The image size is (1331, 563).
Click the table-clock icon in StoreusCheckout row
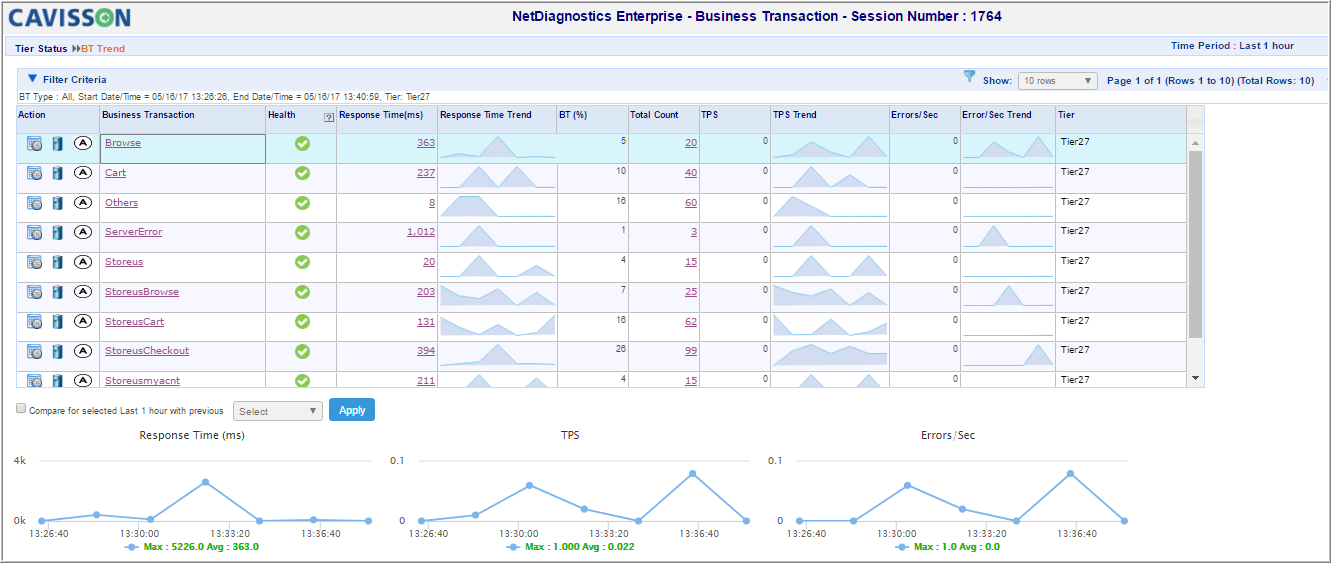35,352
